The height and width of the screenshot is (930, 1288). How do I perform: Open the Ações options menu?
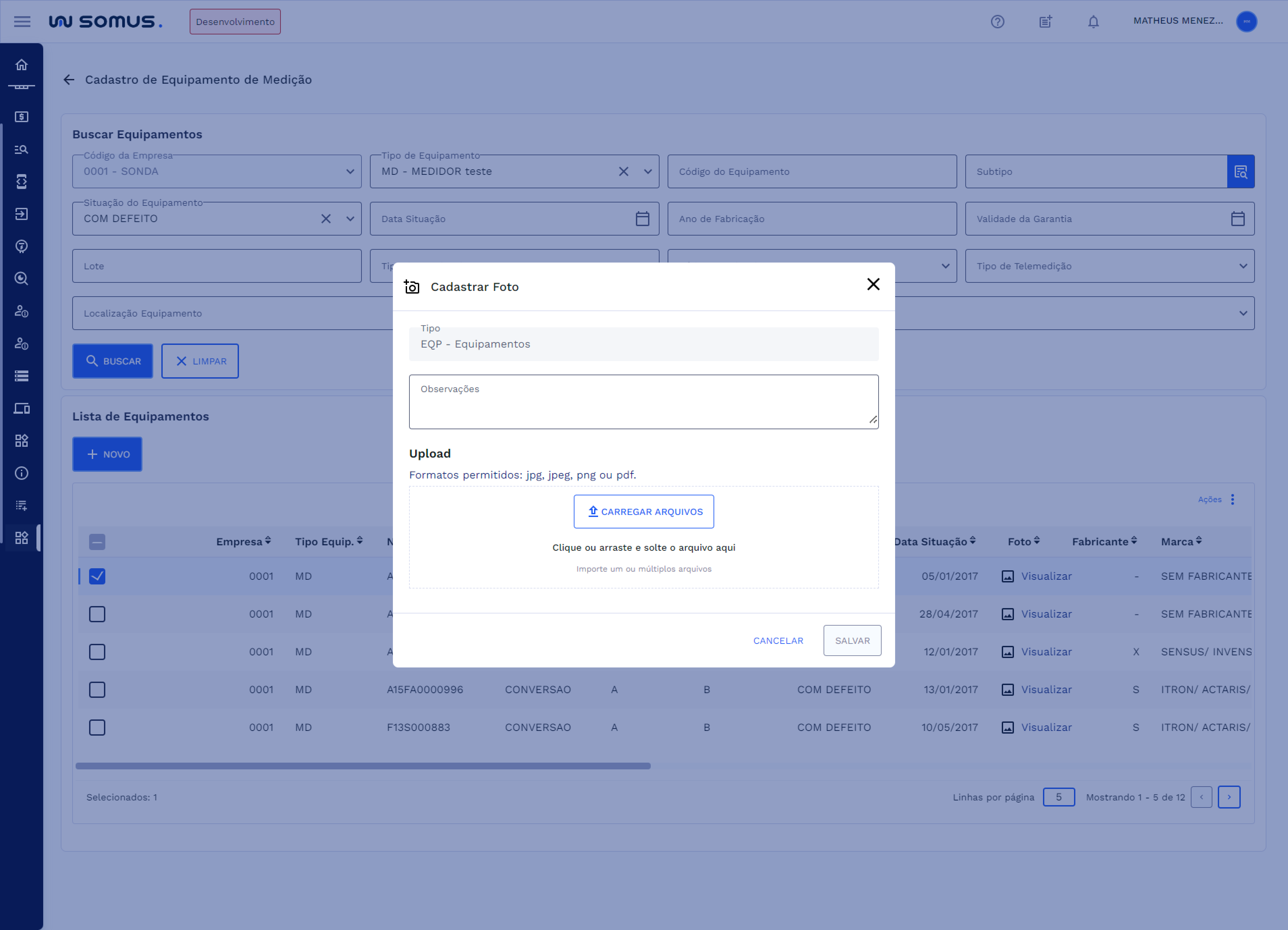click(x=1232, y=499)
